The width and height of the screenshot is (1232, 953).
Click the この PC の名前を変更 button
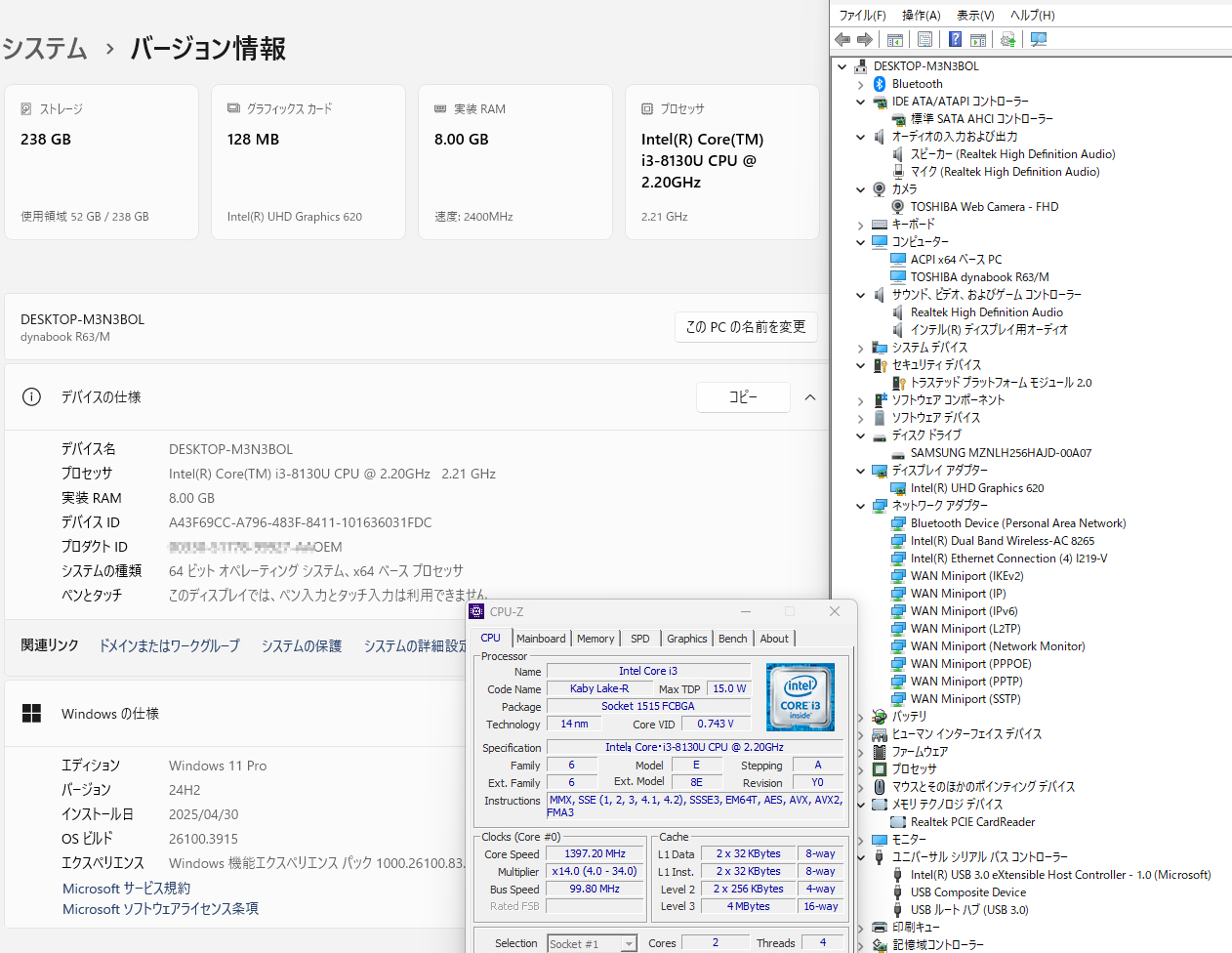pyautogui.click(x=746, y=327)
